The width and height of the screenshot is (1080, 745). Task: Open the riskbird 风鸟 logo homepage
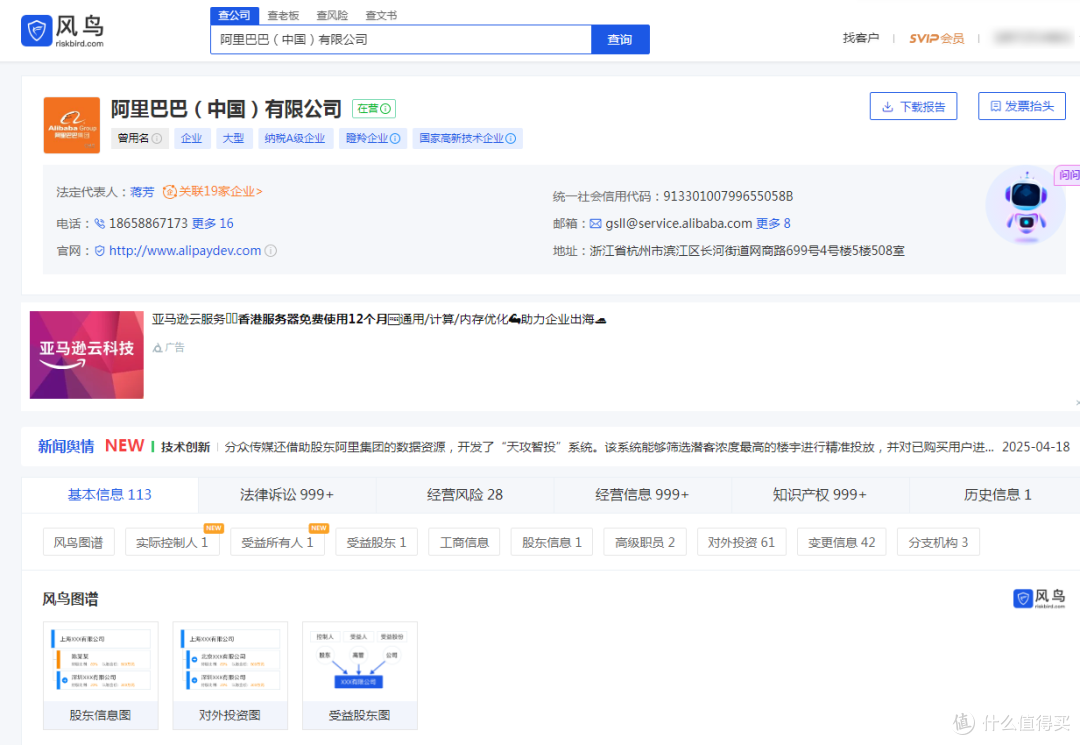pos(63,30)
